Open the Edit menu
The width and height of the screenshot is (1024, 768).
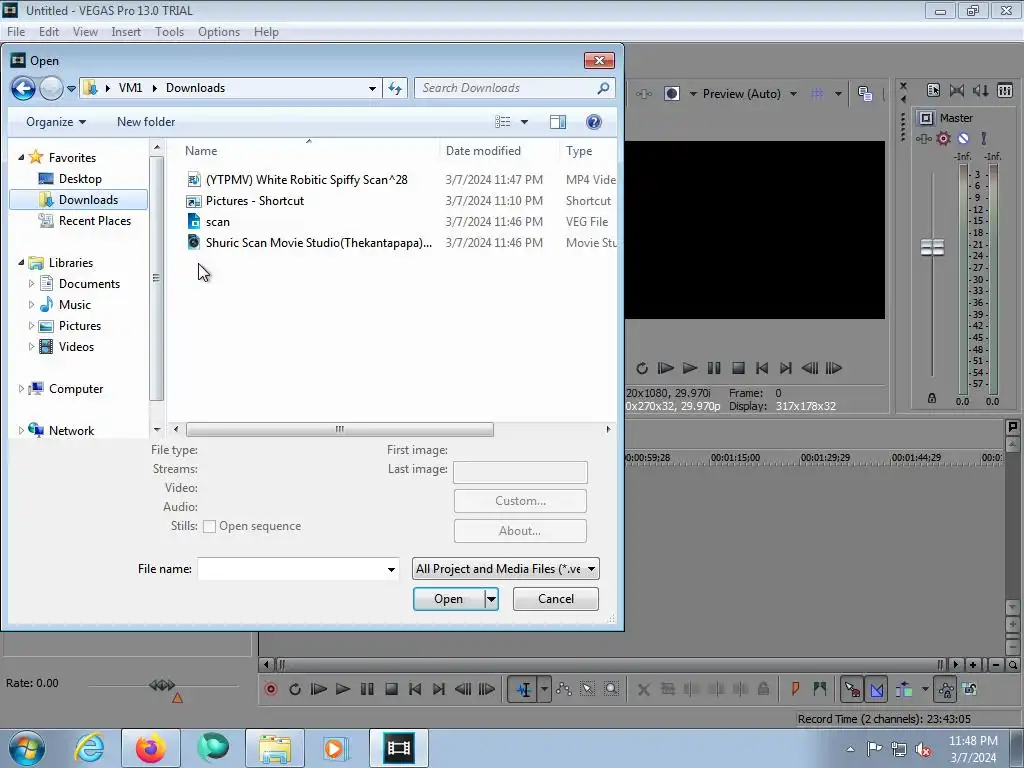click(x=49, y=32)
